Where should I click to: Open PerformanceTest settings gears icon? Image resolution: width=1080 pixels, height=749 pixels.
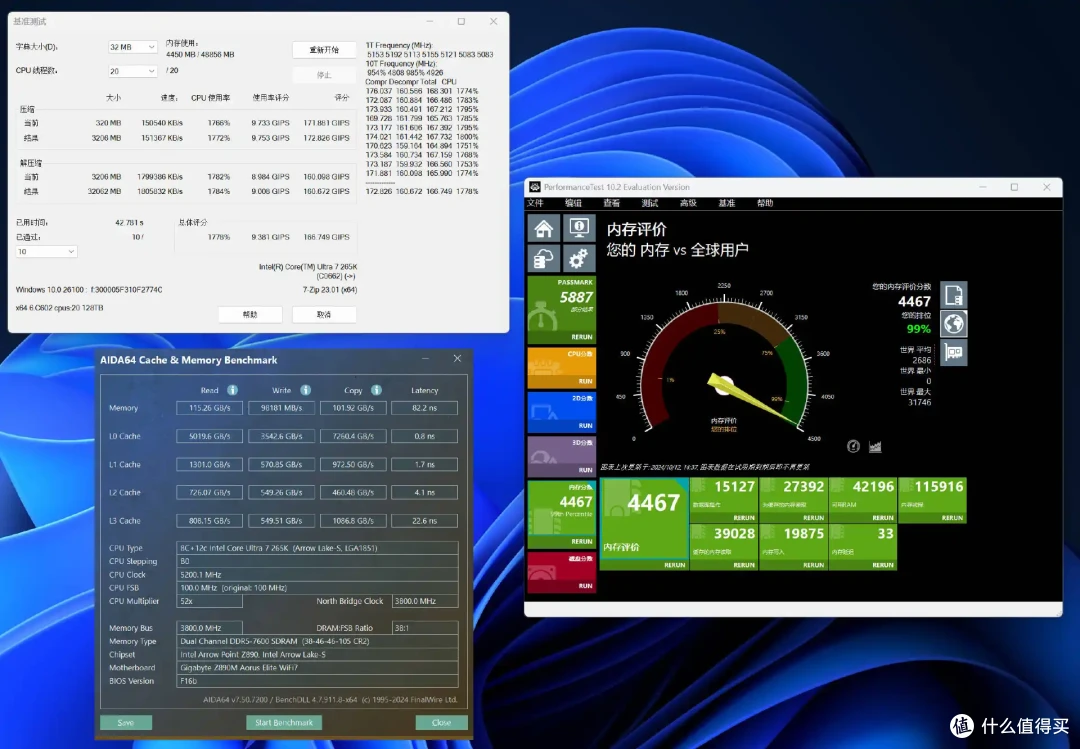pos(579,259)
